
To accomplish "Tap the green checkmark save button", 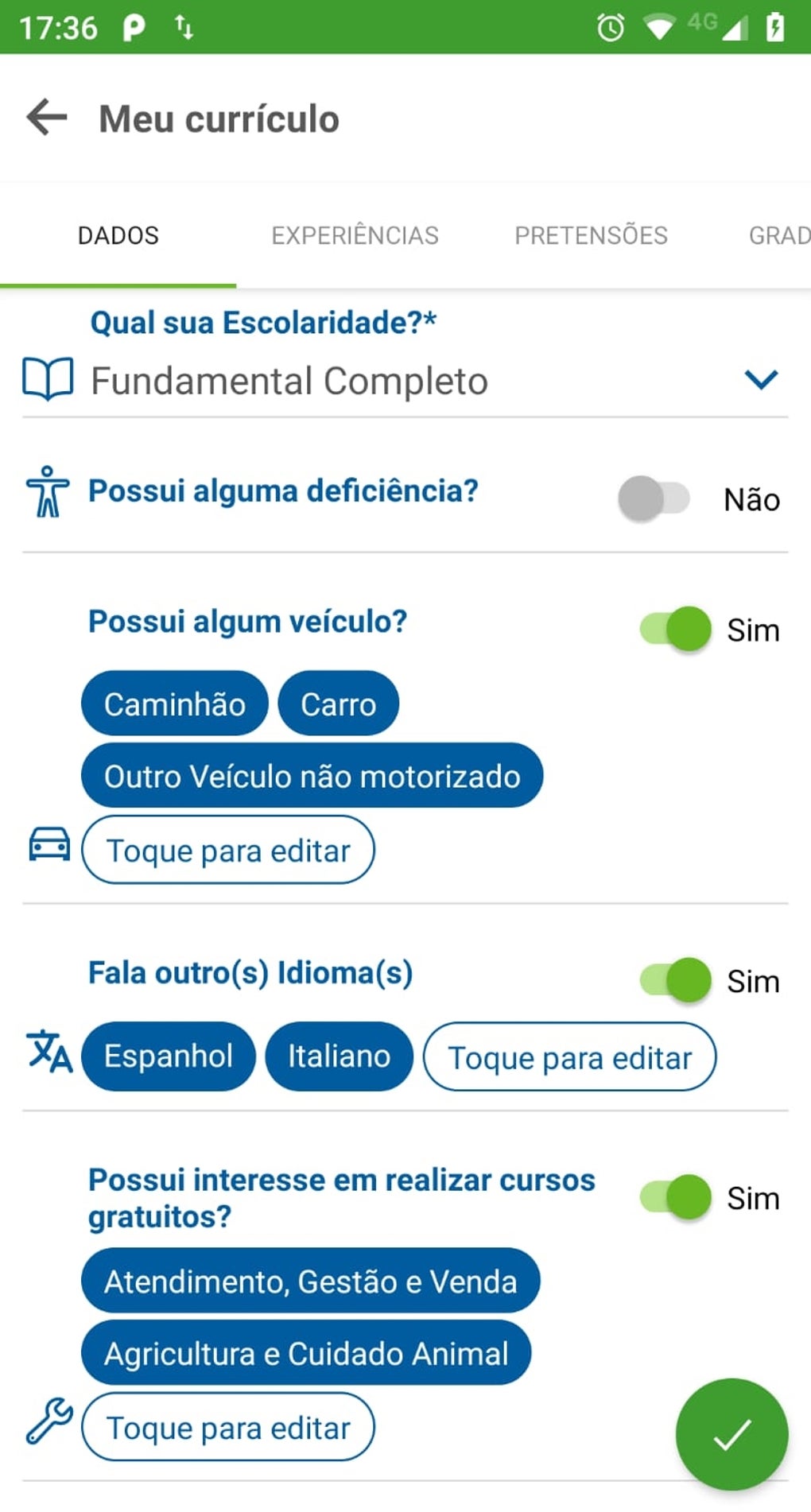I will click(731, 1433).
